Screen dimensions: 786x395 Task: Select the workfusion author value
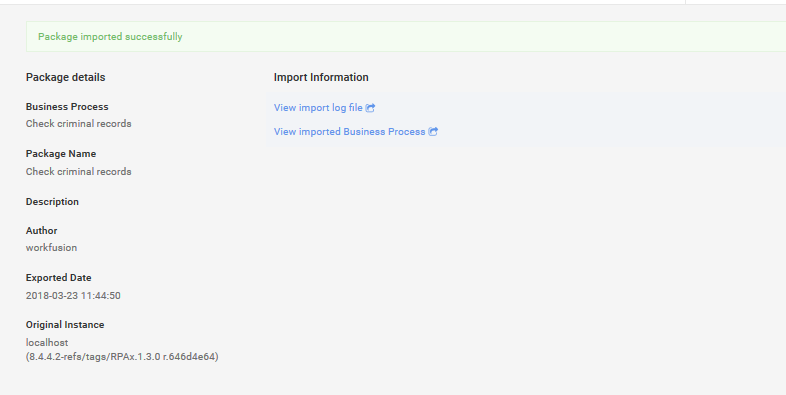(51, 248)
